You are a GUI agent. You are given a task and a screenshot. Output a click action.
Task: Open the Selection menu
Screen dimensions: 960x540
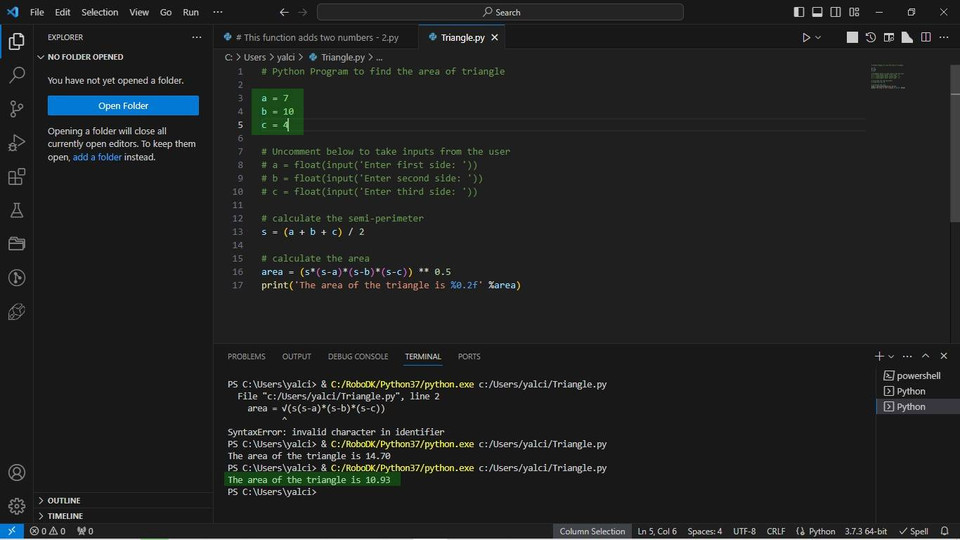[99, 12]
